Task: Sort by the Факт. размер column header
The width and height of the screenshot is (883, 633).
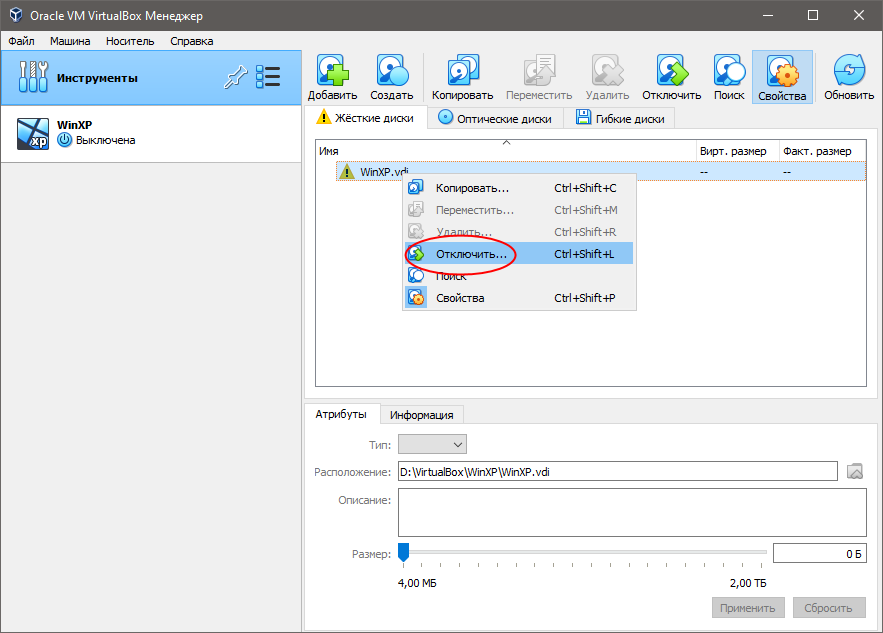Action: 822,151
